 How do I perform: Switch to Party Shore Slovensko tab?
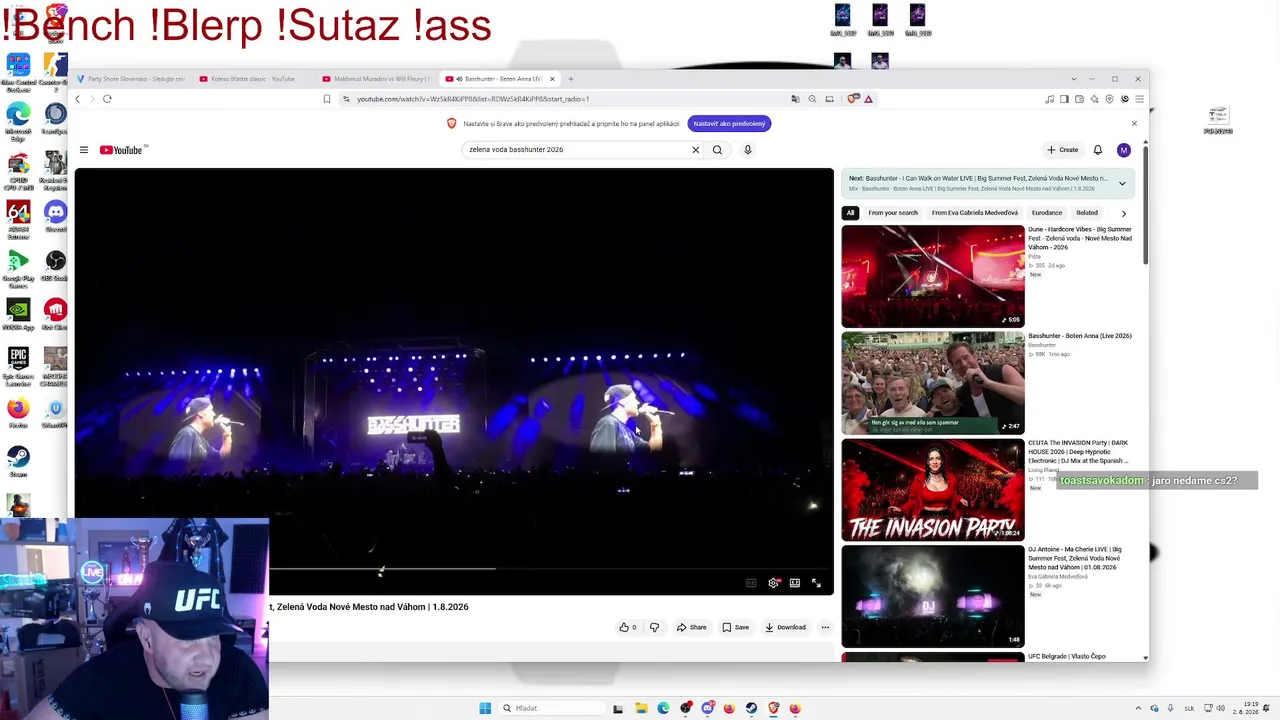point(130,79)
